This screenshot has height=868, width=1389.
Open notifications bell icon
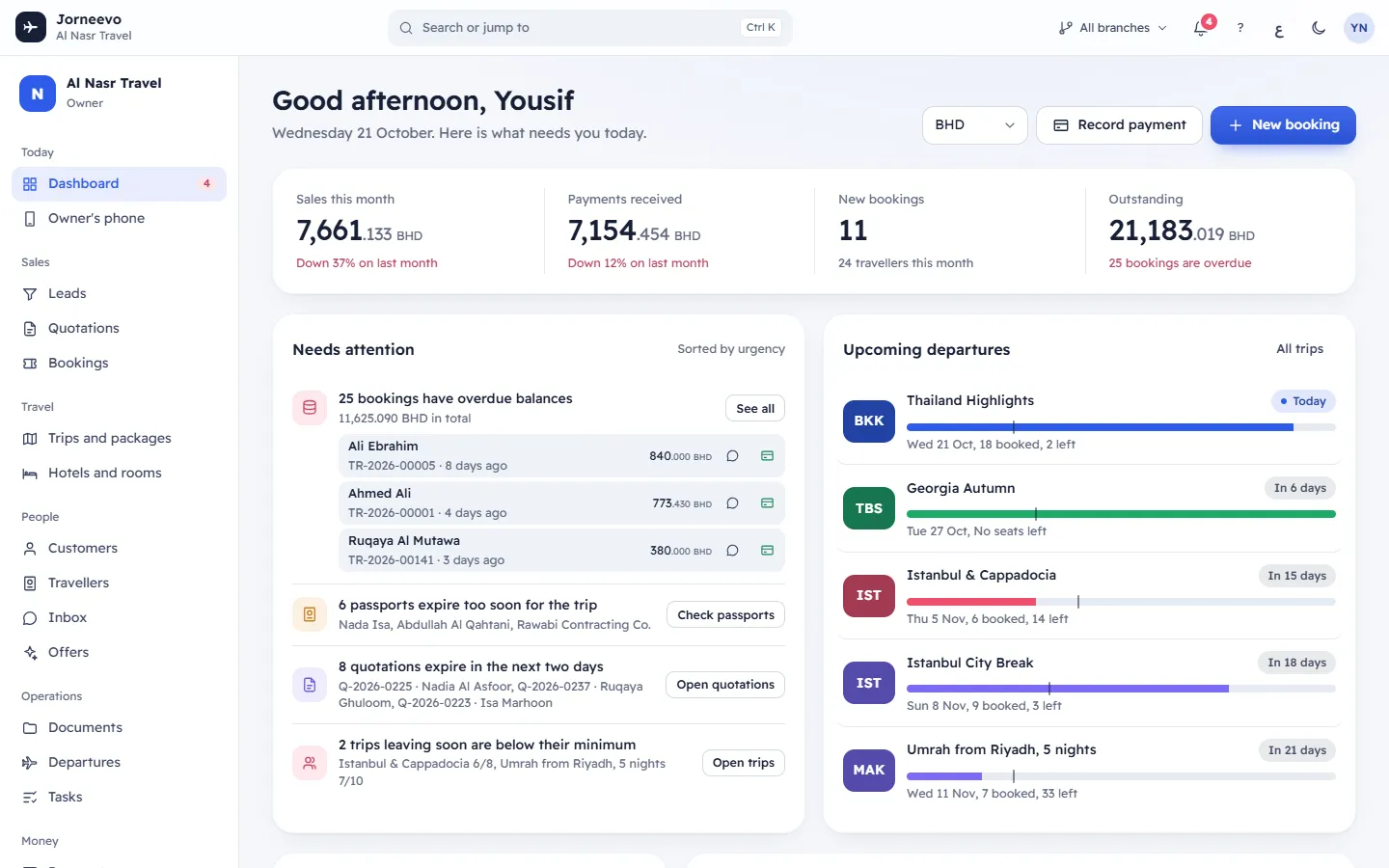(1201, 28)
